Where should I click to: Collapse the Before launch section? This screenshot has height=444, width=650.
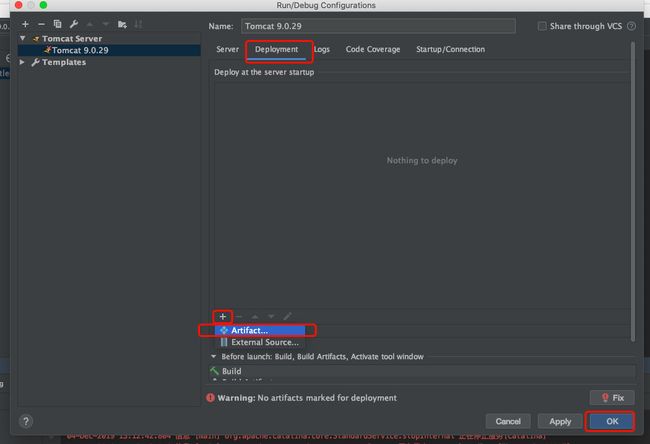click(213, 357)
